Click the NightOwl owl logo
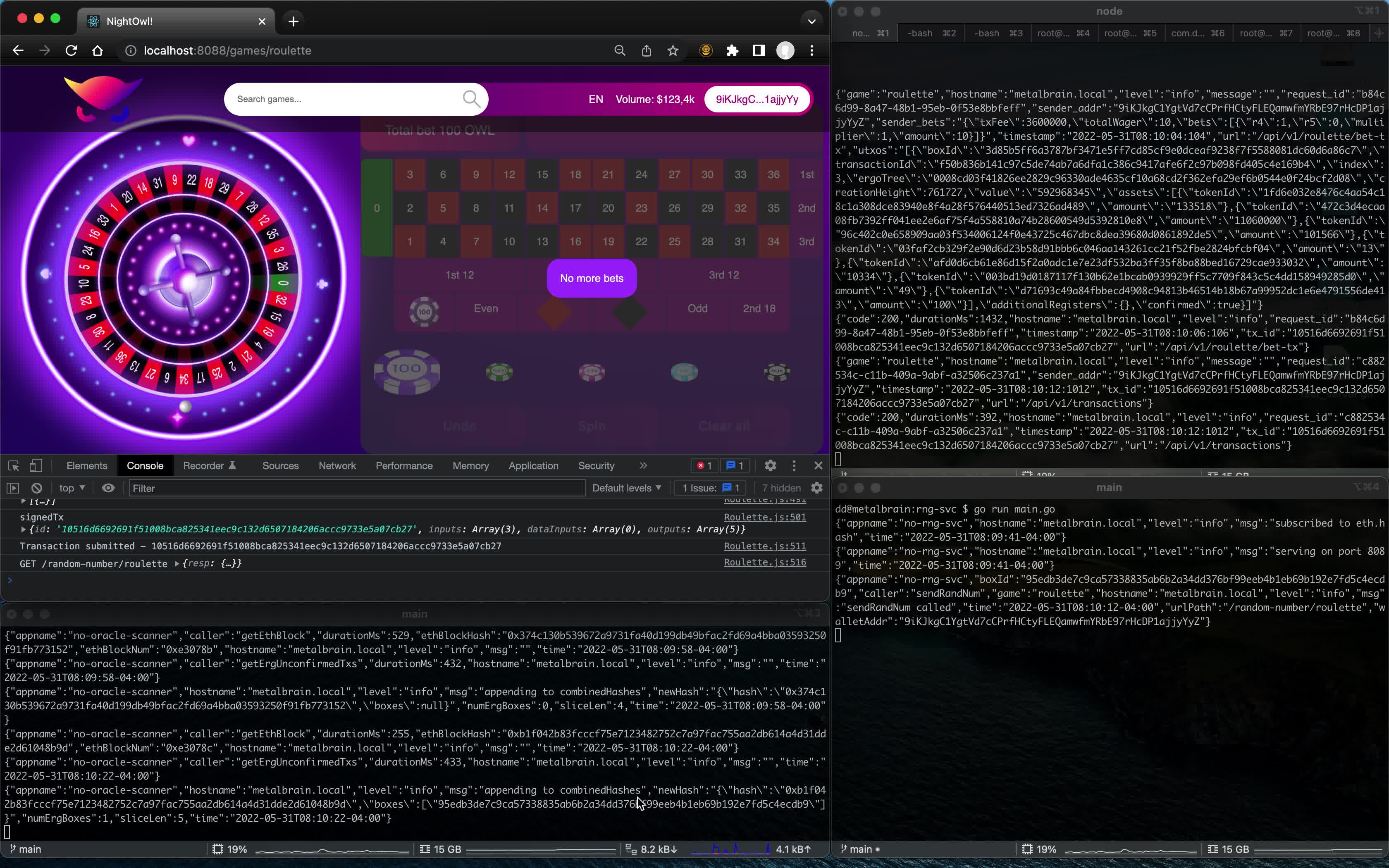Image resolution: width=1389 pixels, height=868 pixels. click(103, 98)
